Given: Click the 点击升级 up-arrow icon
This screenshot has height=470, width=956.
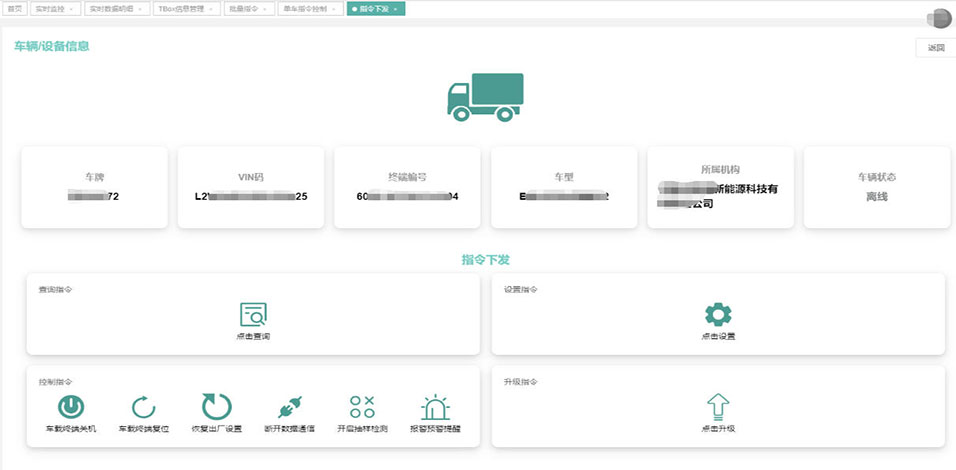Looking at the screenshot, I should [x=718, y=407].
